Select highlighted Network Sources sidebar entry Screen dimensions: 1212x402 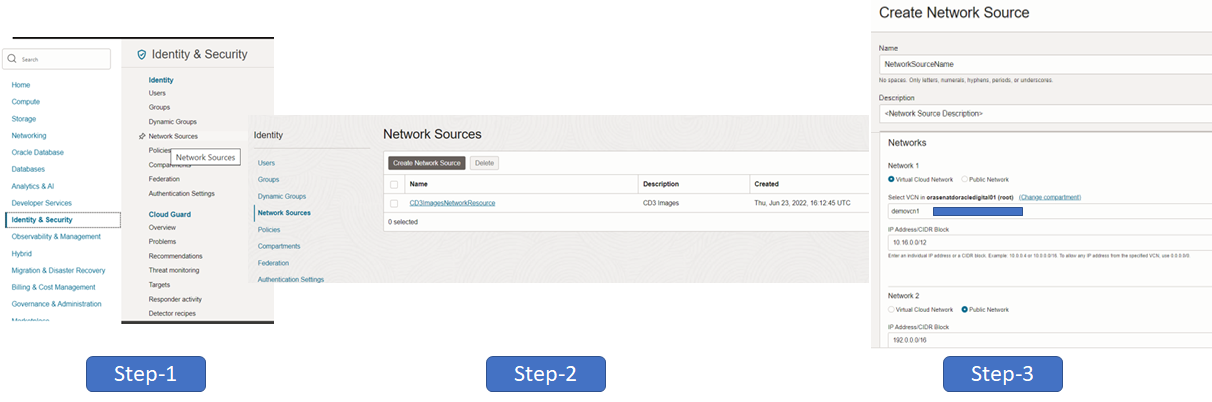284,213
